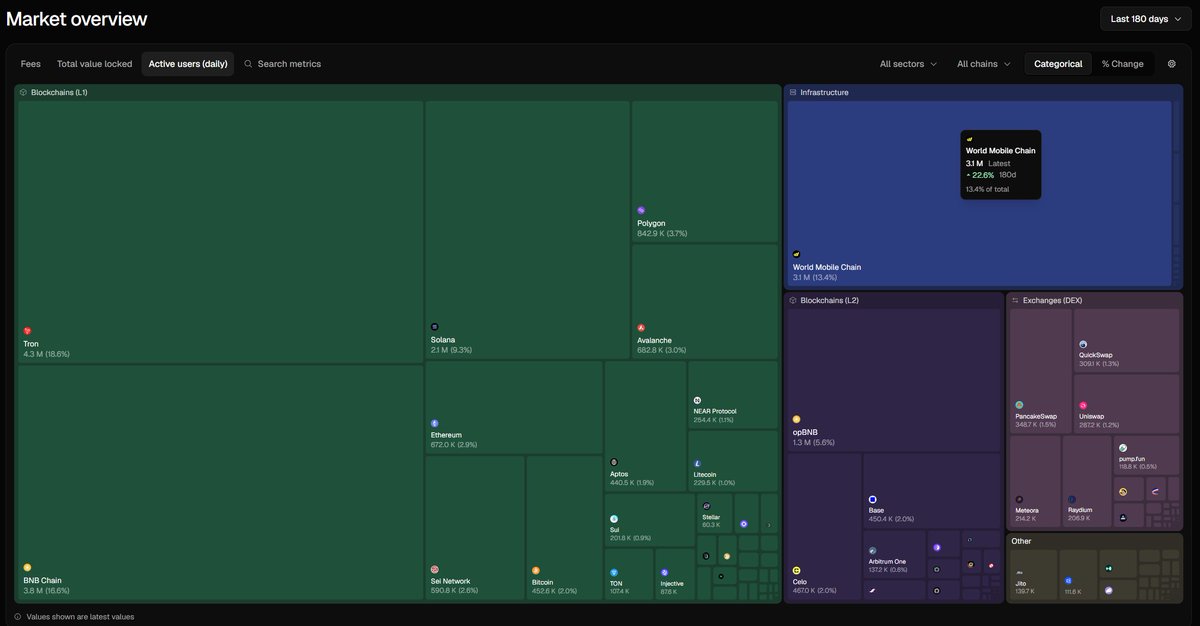Switch to % Change view
This screenshot has height=626, width=1200.
pyautogui.click(x=1122, y=64)
